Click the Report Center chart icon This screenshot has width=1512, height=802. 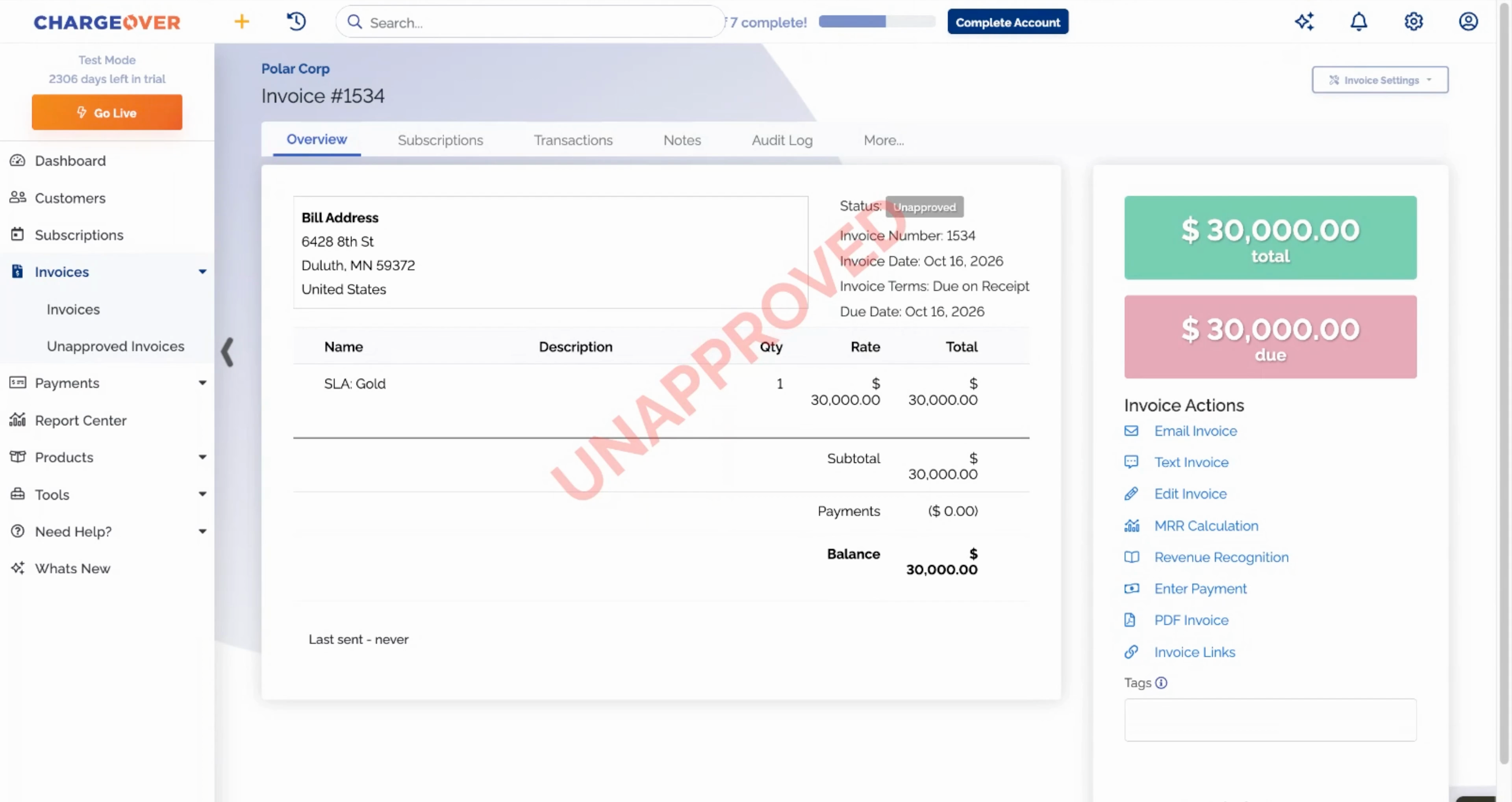(x=18, y=420)
